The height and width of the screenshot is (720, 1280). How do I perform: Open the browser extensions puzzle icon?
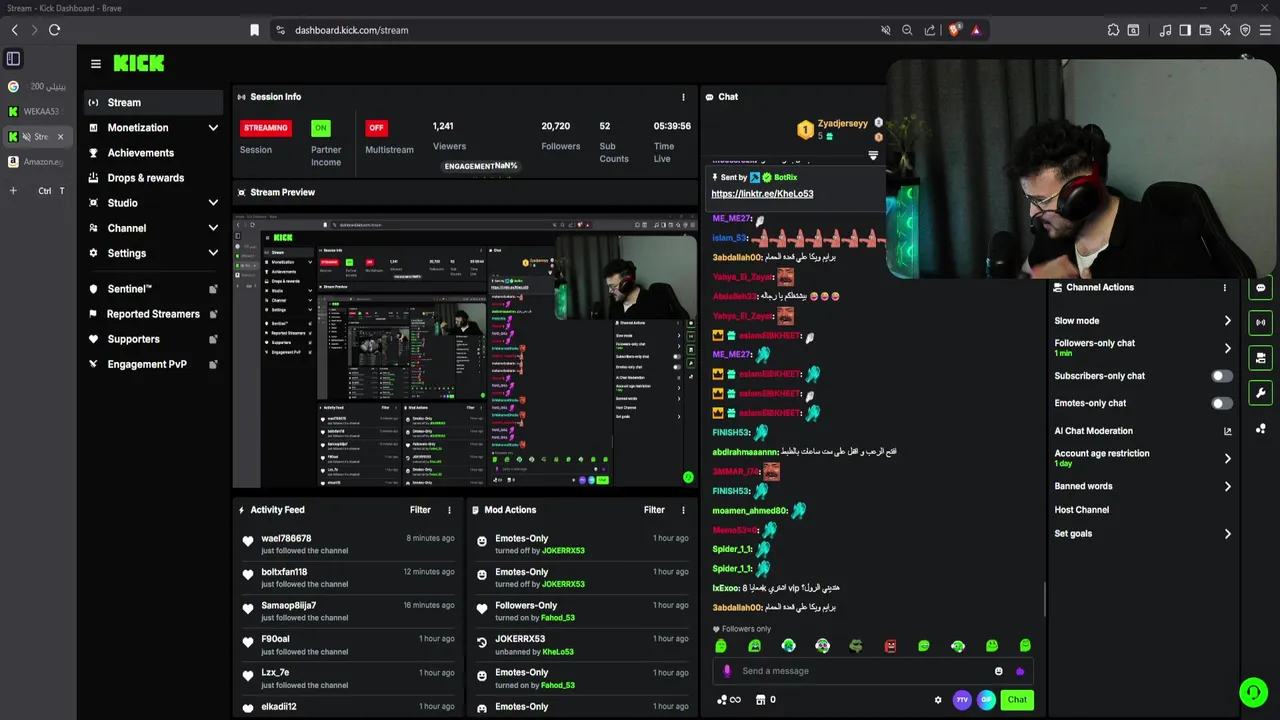(x=1113, y=30)
